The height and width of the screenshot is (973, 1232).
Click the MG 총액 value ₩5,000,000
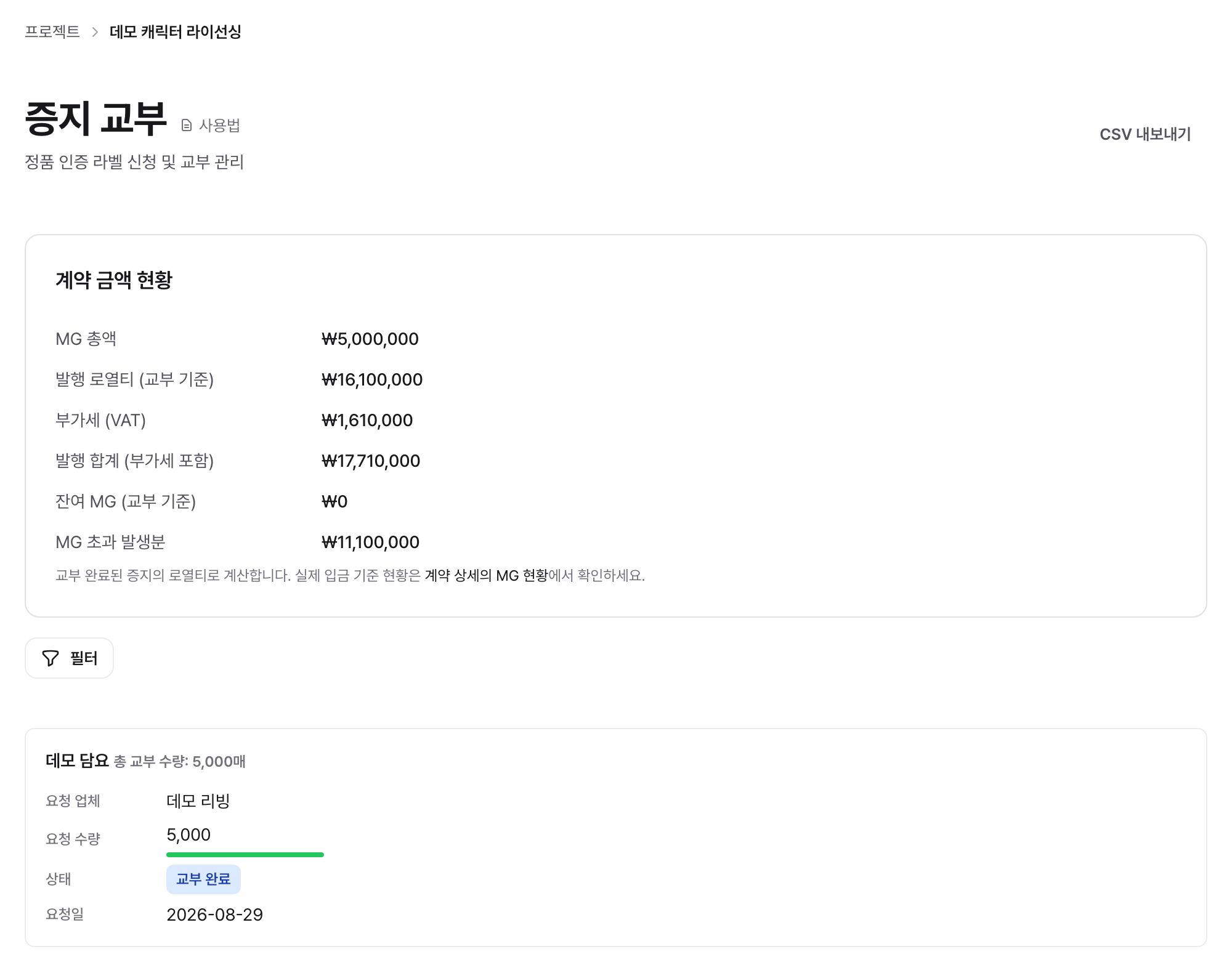pyautogui.click(x=370, y=339)
